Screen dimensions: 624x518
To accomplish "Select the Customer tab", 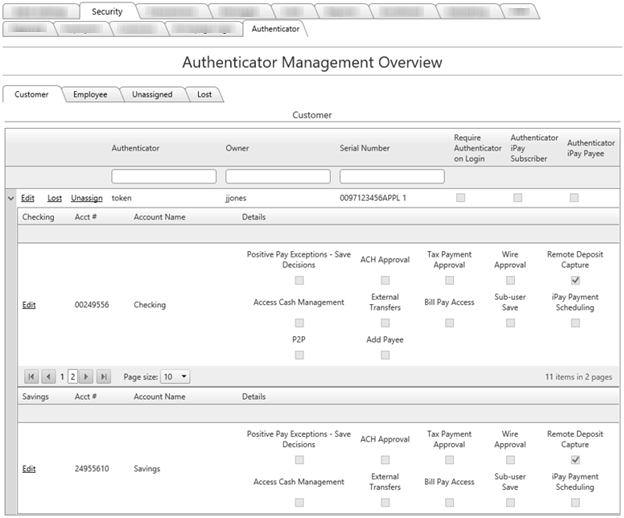I will point(31,94).
